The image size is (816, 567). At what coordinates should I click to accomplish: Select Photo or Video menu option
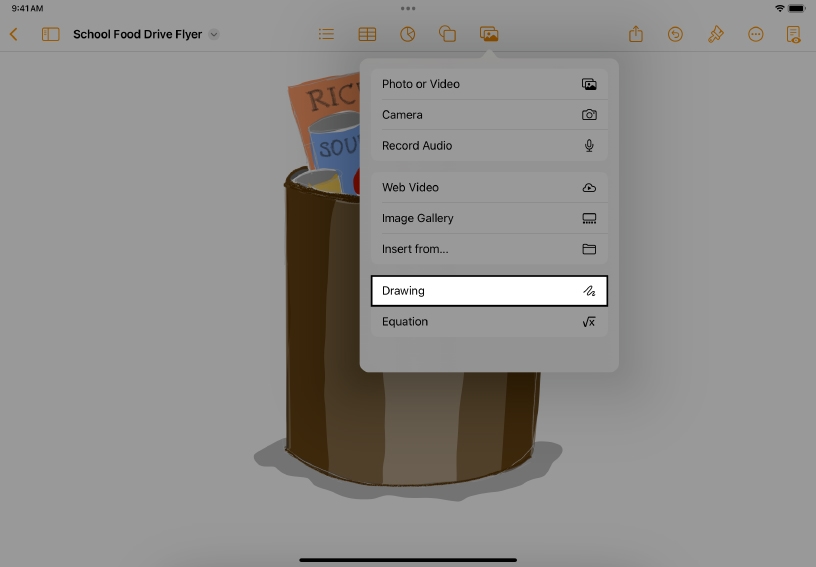click(x=489, y=84)
